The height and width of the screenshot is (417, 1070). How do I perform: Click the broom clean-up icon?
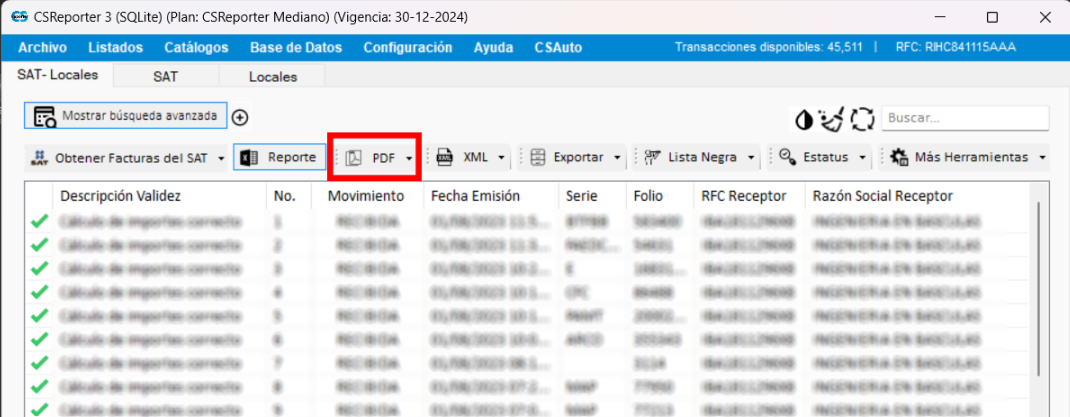click(833, 119)
